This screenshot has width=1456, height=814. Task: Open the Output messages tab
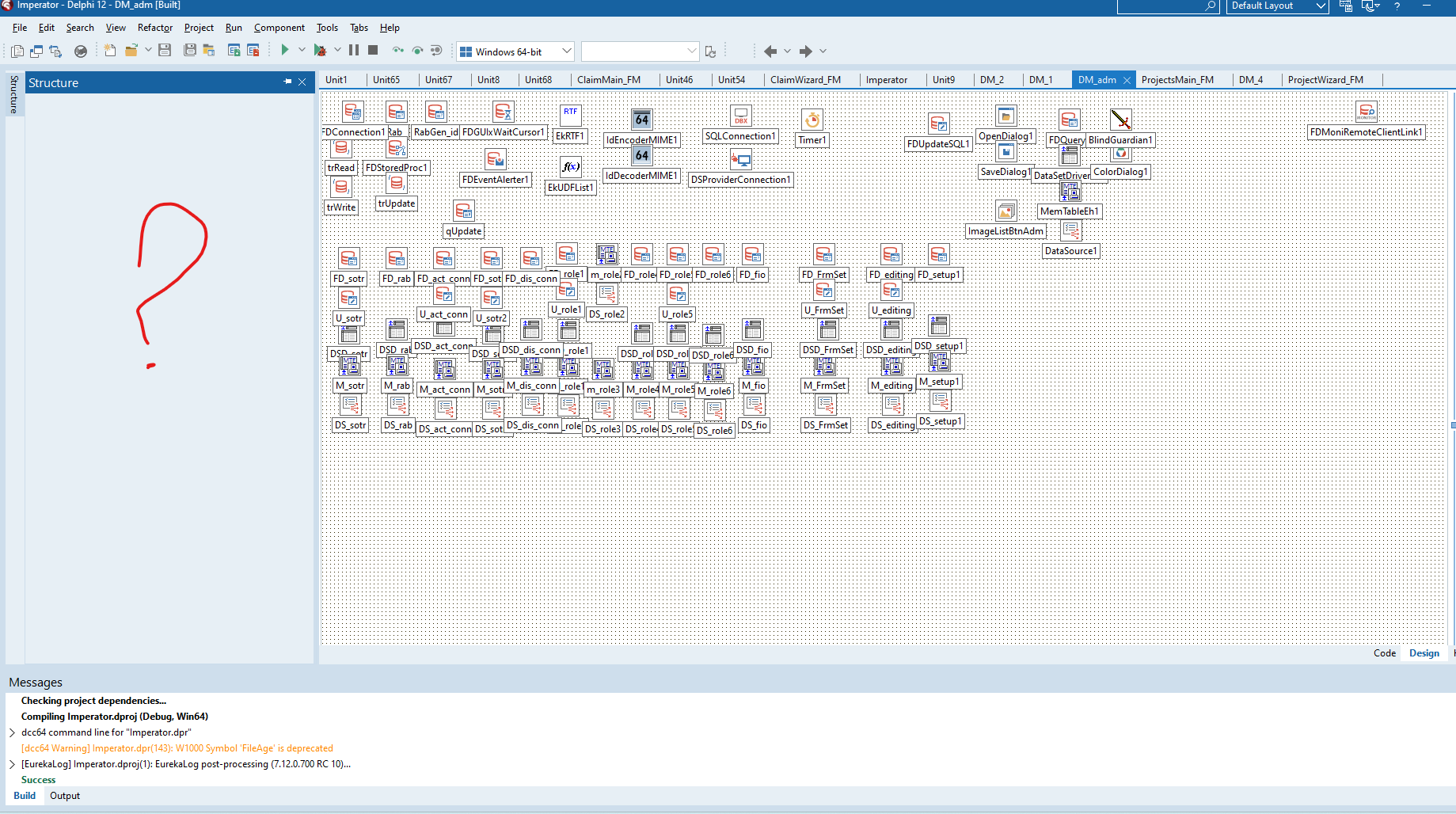[x=65, y=796]
